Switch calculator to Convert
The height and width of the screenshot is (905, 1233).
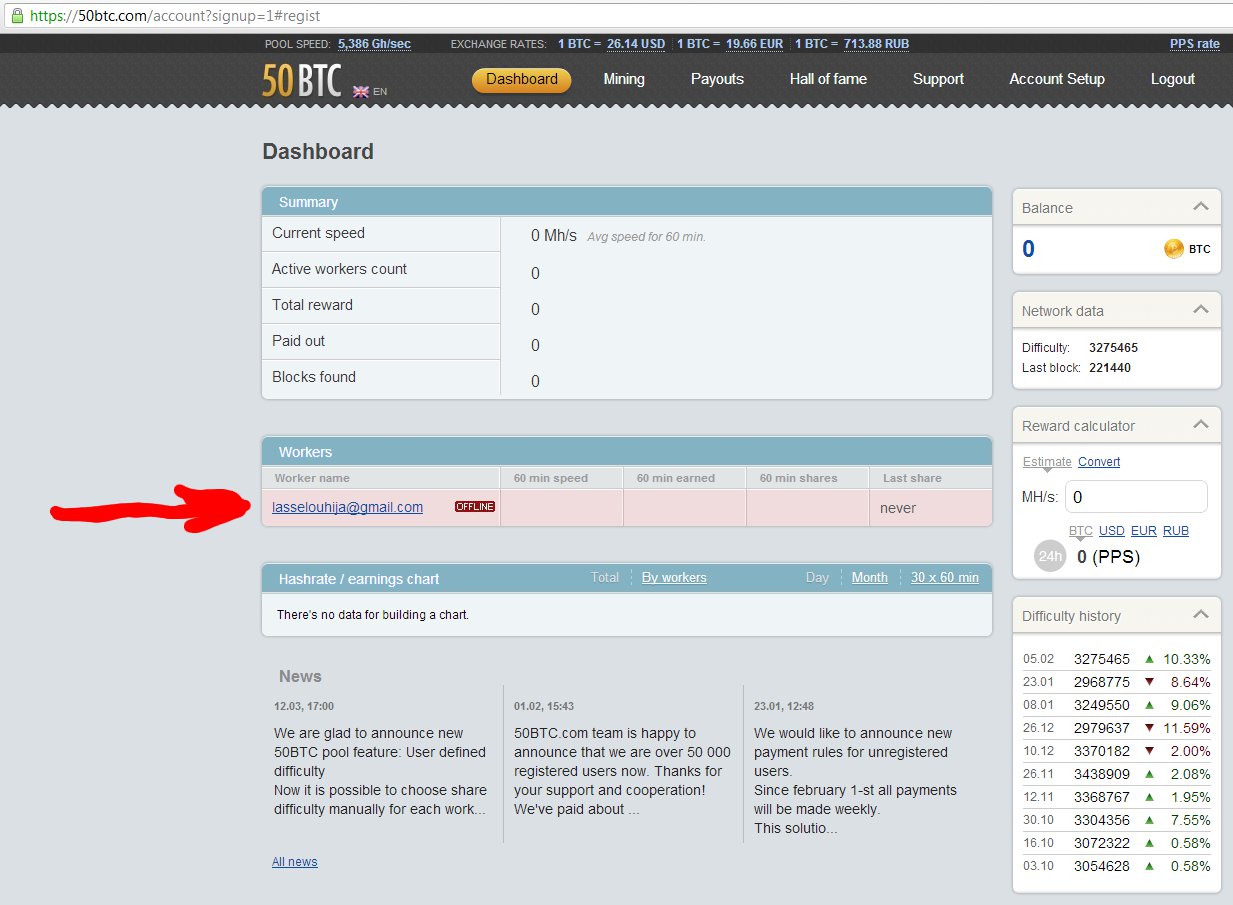[1099, 461]
